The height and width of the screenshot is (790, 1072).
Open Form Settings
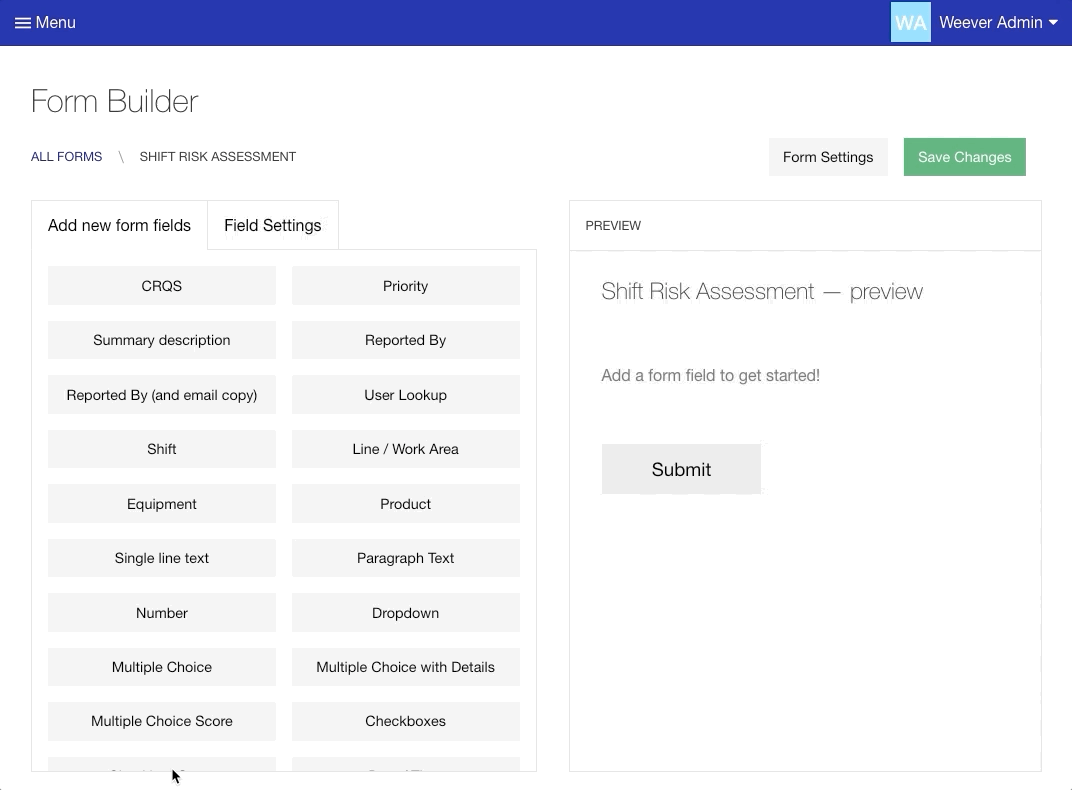(827, 157)
